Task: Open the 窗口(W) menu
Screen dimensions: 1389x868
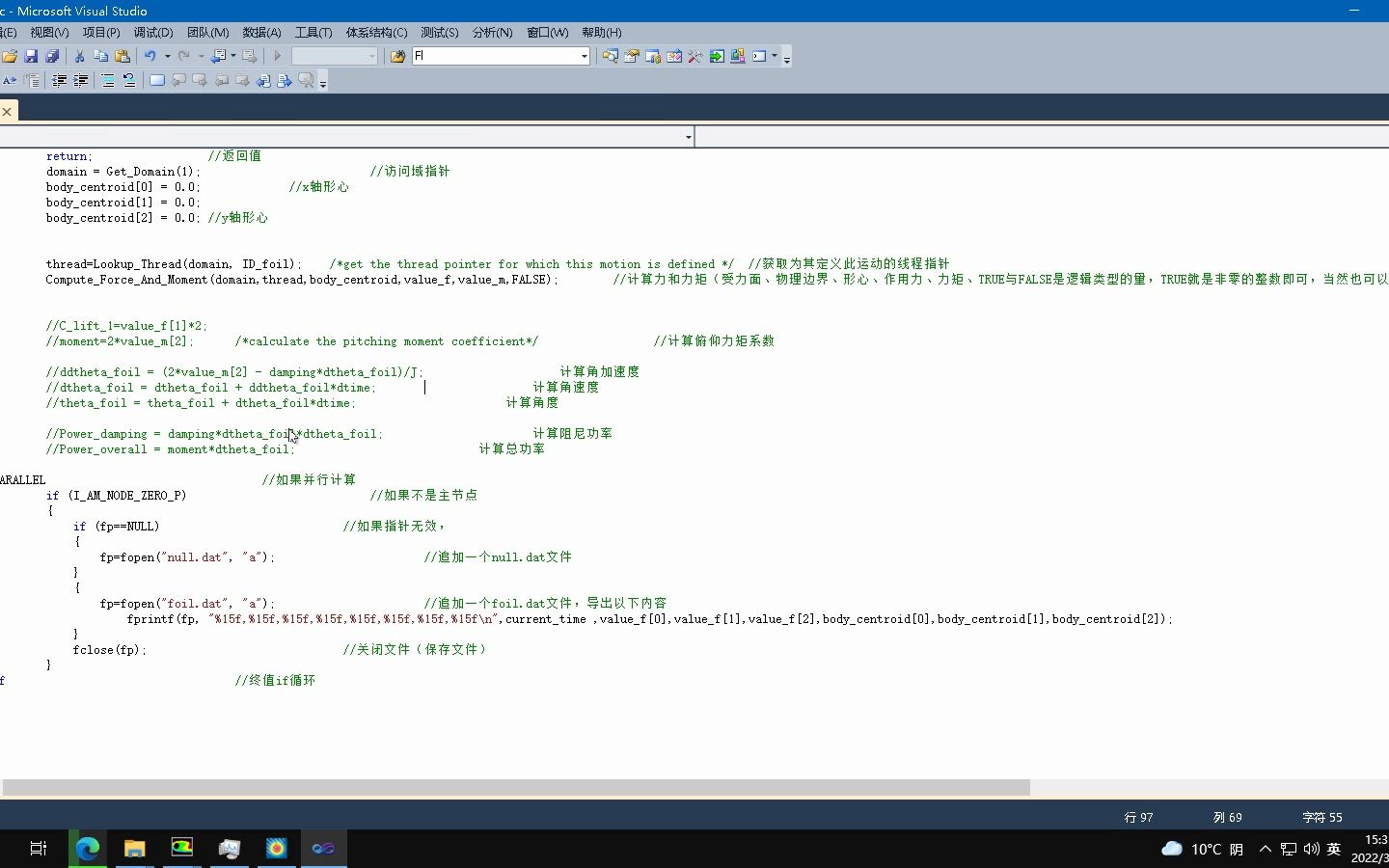Action: (x=548, y=33)
